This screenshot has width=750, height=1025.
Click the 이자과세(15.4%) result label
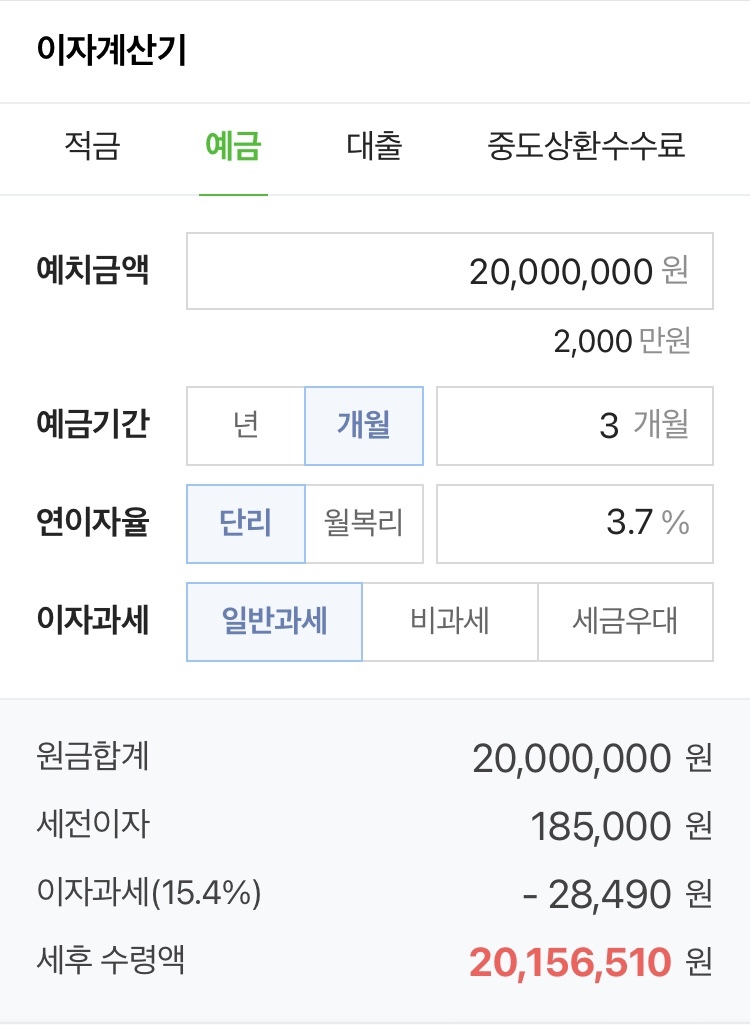tap(149, 892)
